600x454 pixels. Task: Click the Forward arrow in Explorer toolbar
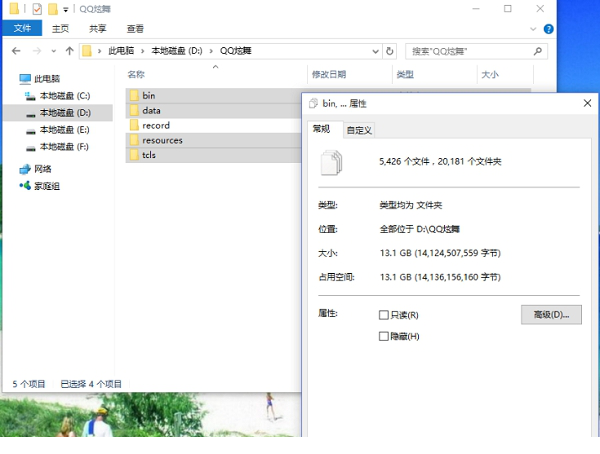pos(37,51)
